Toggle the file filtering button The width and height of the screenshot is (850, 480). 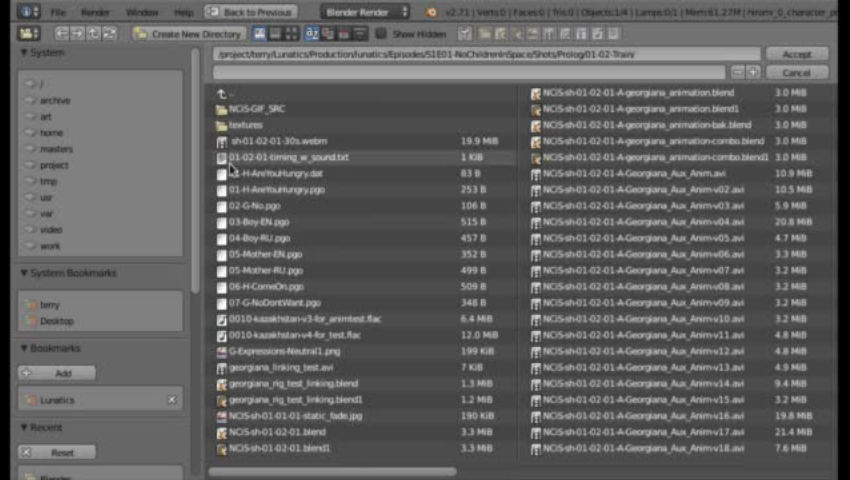pos(464,34)
